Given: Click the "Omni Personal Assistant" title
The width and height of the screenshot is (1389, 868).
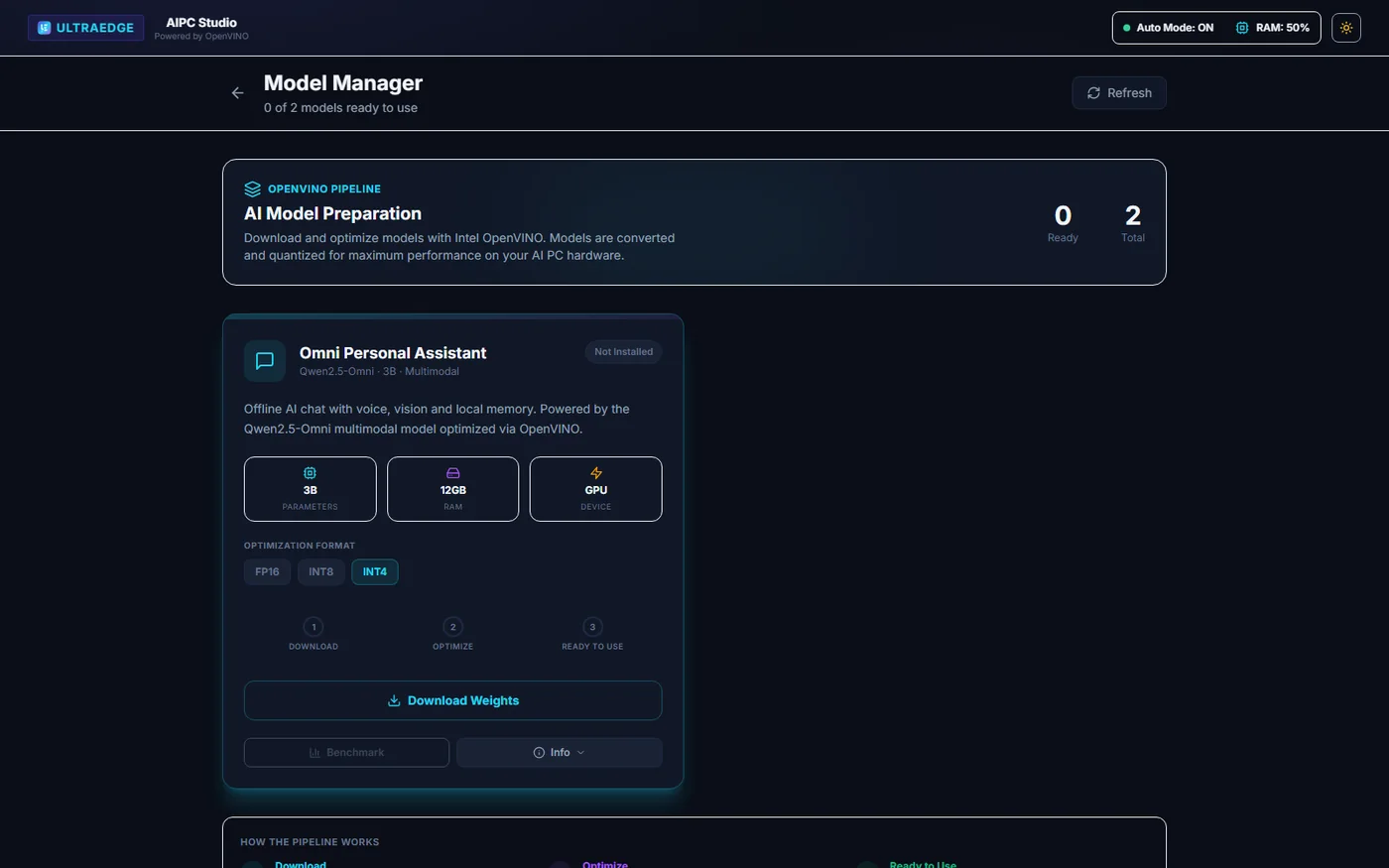Looking at the screenshot, I should [393, 353].
